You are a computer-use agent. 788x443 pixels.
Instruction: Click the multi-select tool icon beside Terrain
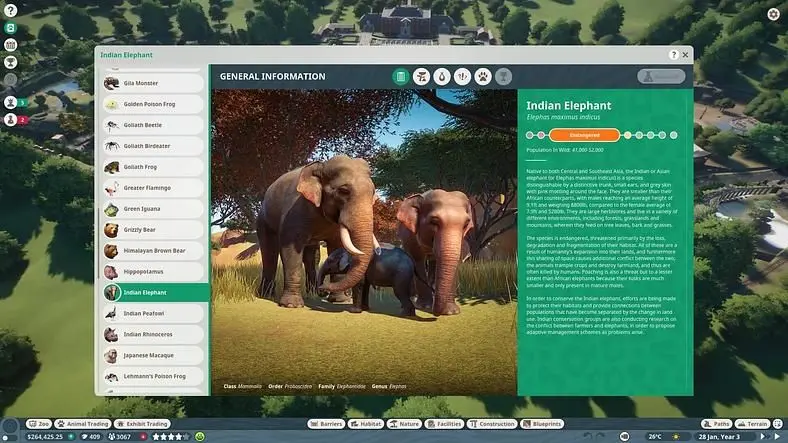(778, 424)
